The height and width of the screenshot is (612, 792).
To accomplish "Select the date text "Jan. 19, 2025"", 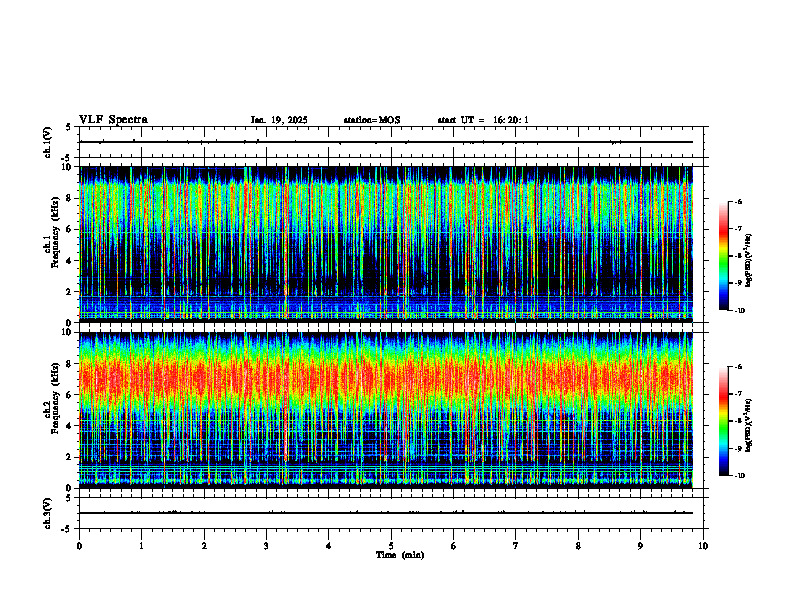I will (x=279, y=120).
